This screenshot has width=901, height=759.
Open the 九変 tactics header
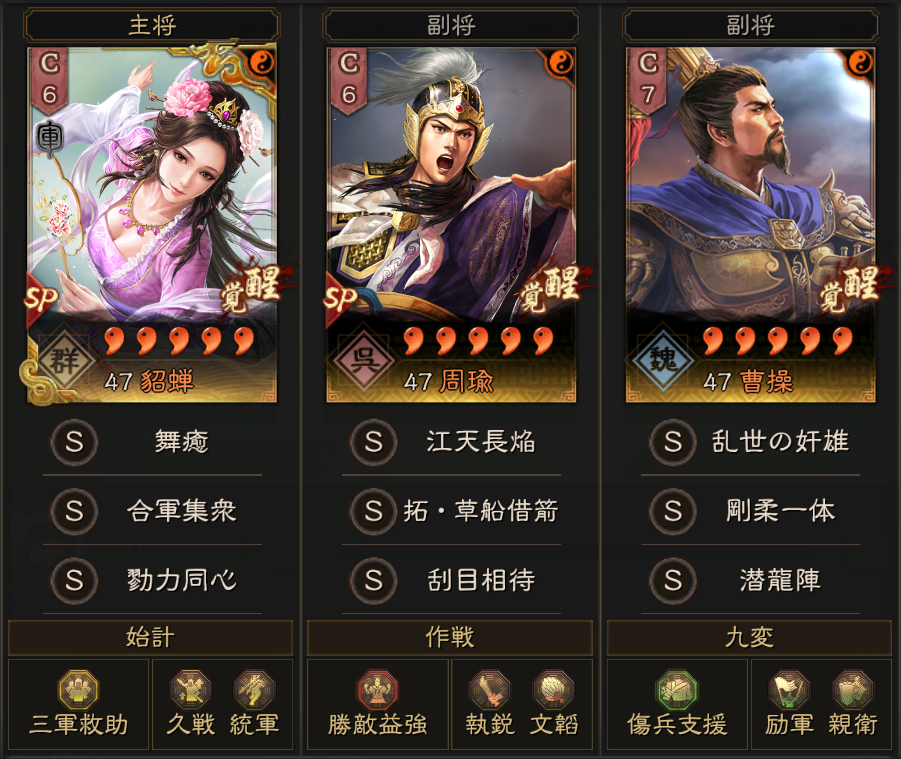(749, 638)
